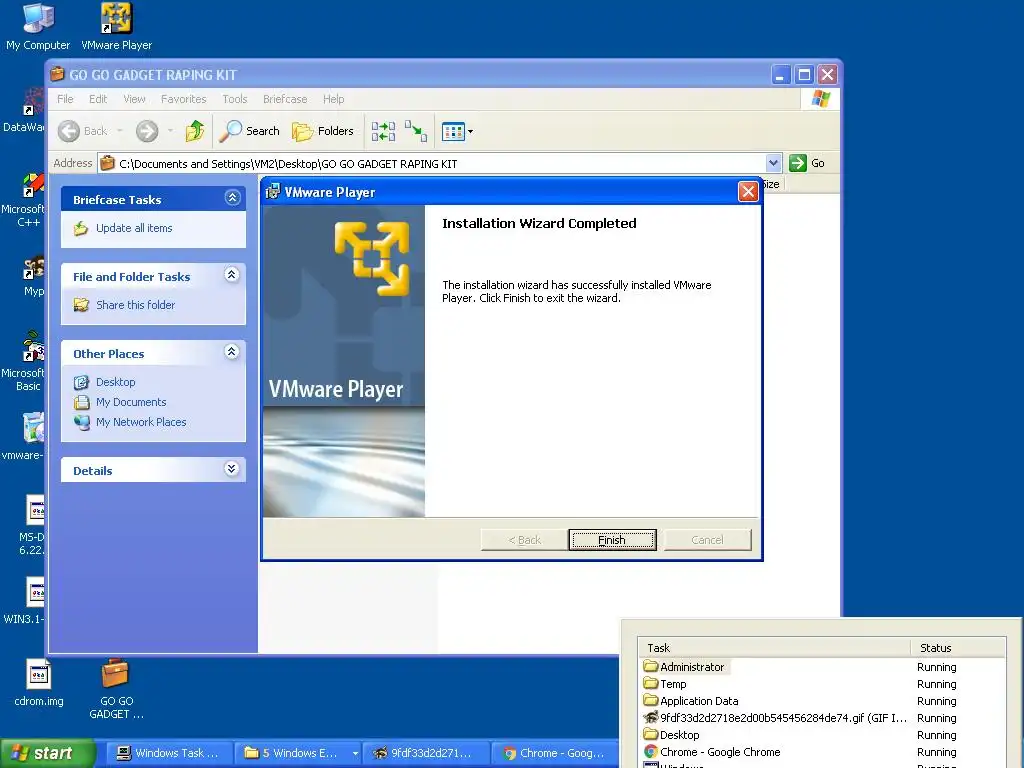Open the File menu in Explorer
The height and width of the screenshot is (768, 1024).
pos(65,99)
